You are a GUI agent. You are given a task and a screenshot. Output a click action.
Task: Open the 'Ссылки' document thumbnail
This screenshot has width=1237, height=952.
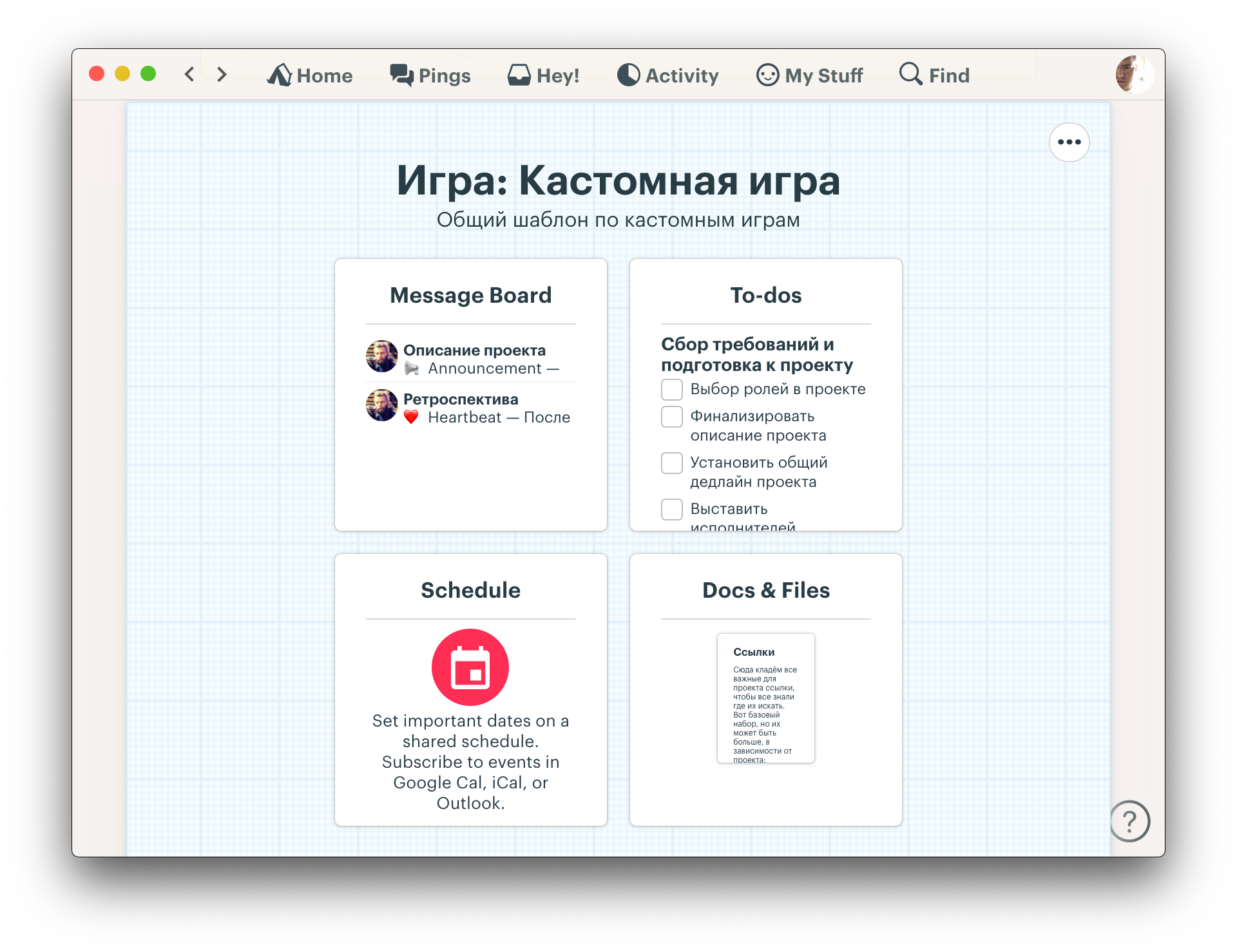pyautogui.click(x=765, y=698)
